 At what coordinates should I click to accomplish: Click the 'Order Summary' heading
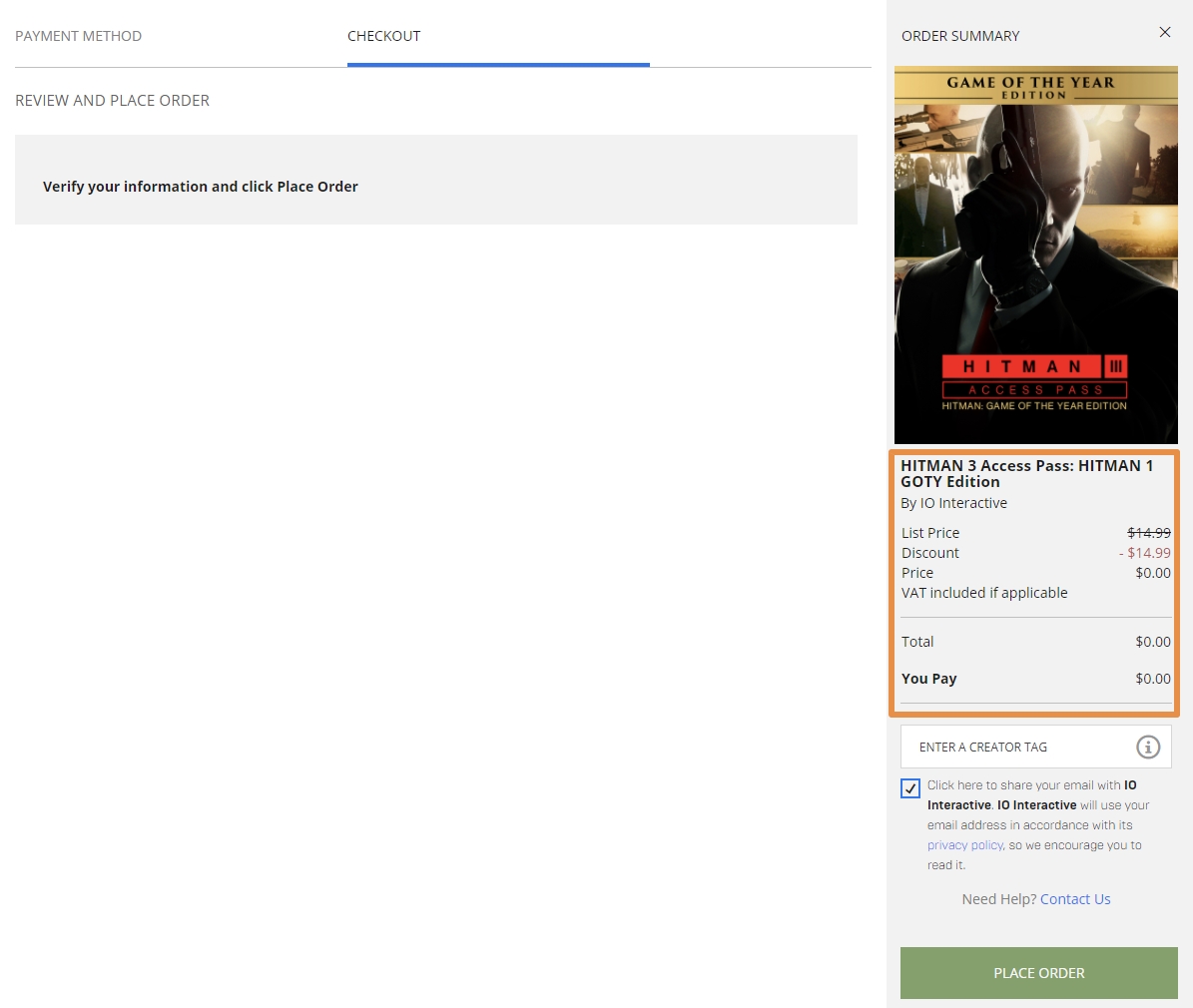(960, 36)
